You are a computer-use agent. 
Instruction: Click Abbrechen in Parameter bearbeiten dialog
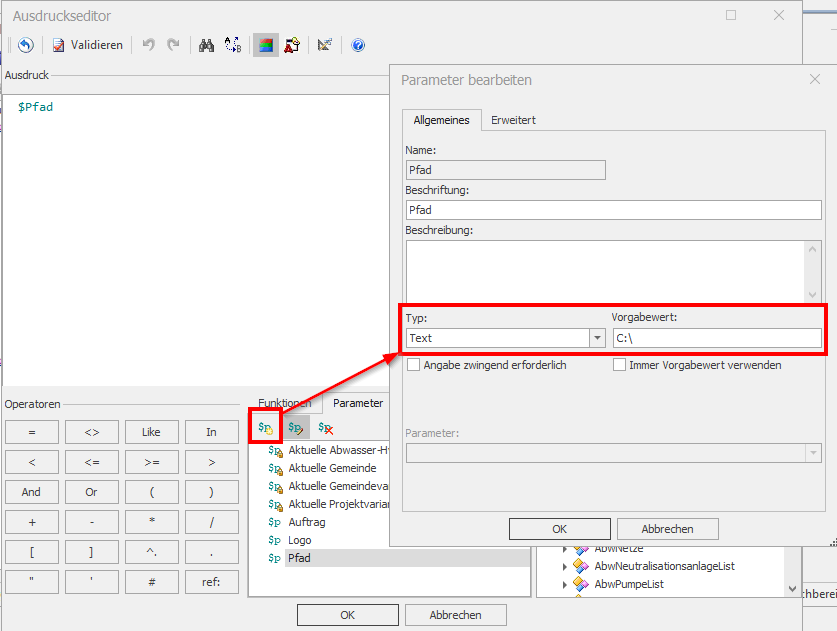click(667, 529)
